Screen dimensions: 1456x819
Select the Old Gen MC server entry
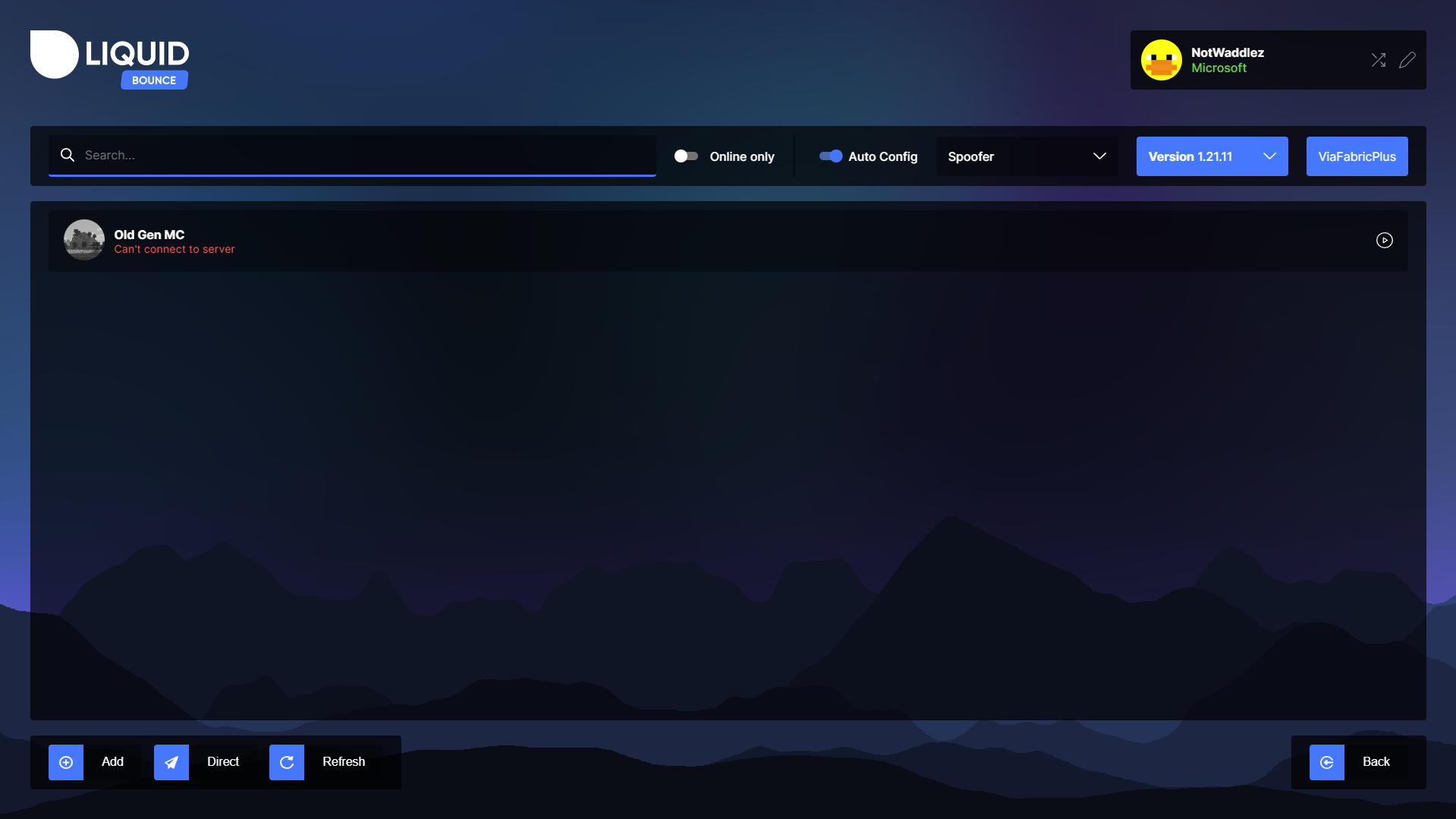[x=531, y=240]
